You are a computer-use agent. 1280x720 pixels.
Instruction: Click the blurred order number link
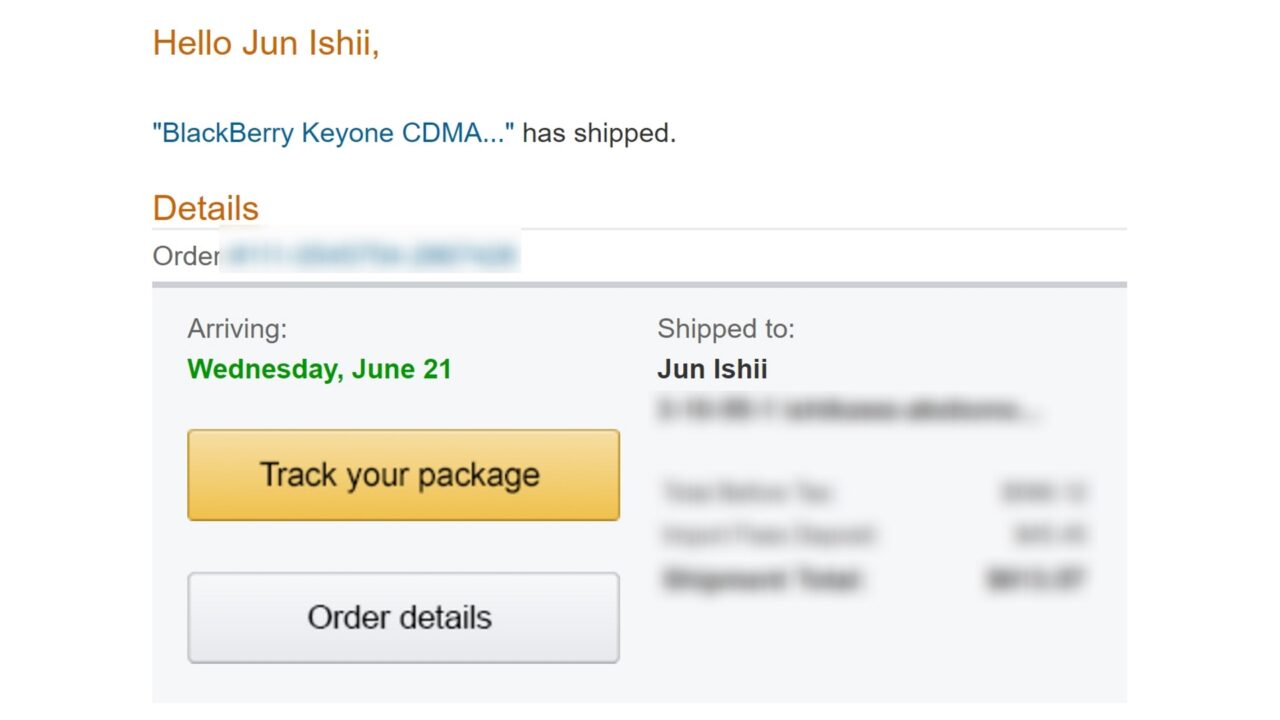(370, 256)
